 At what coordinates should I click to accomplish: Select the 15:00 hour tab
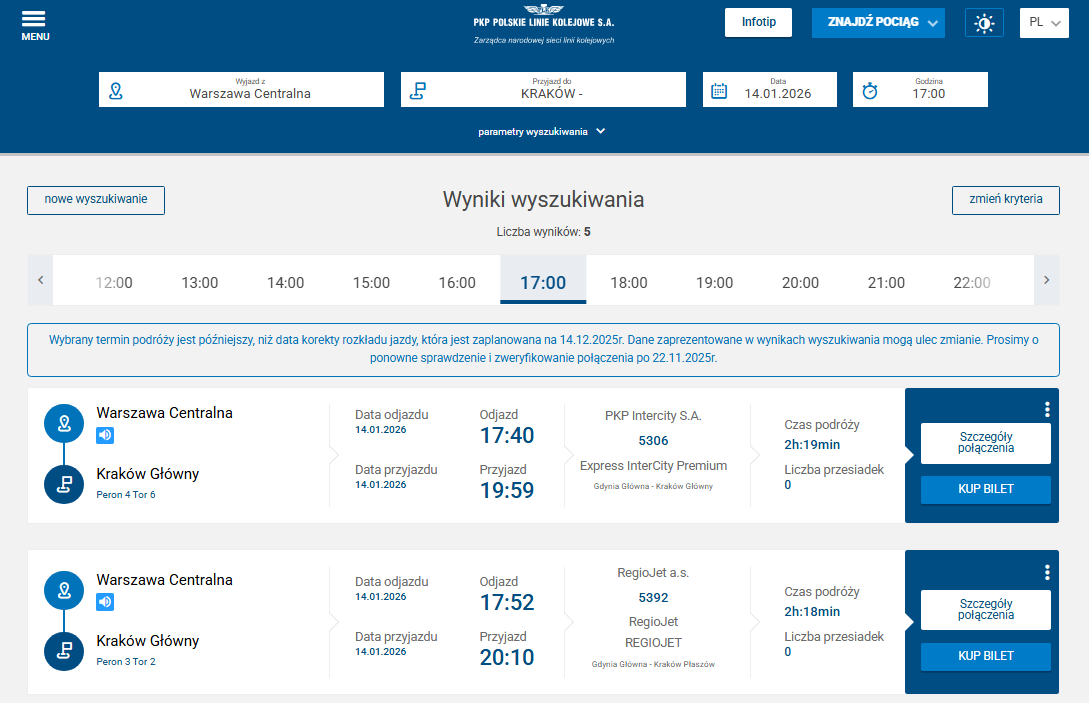(372, 282)
